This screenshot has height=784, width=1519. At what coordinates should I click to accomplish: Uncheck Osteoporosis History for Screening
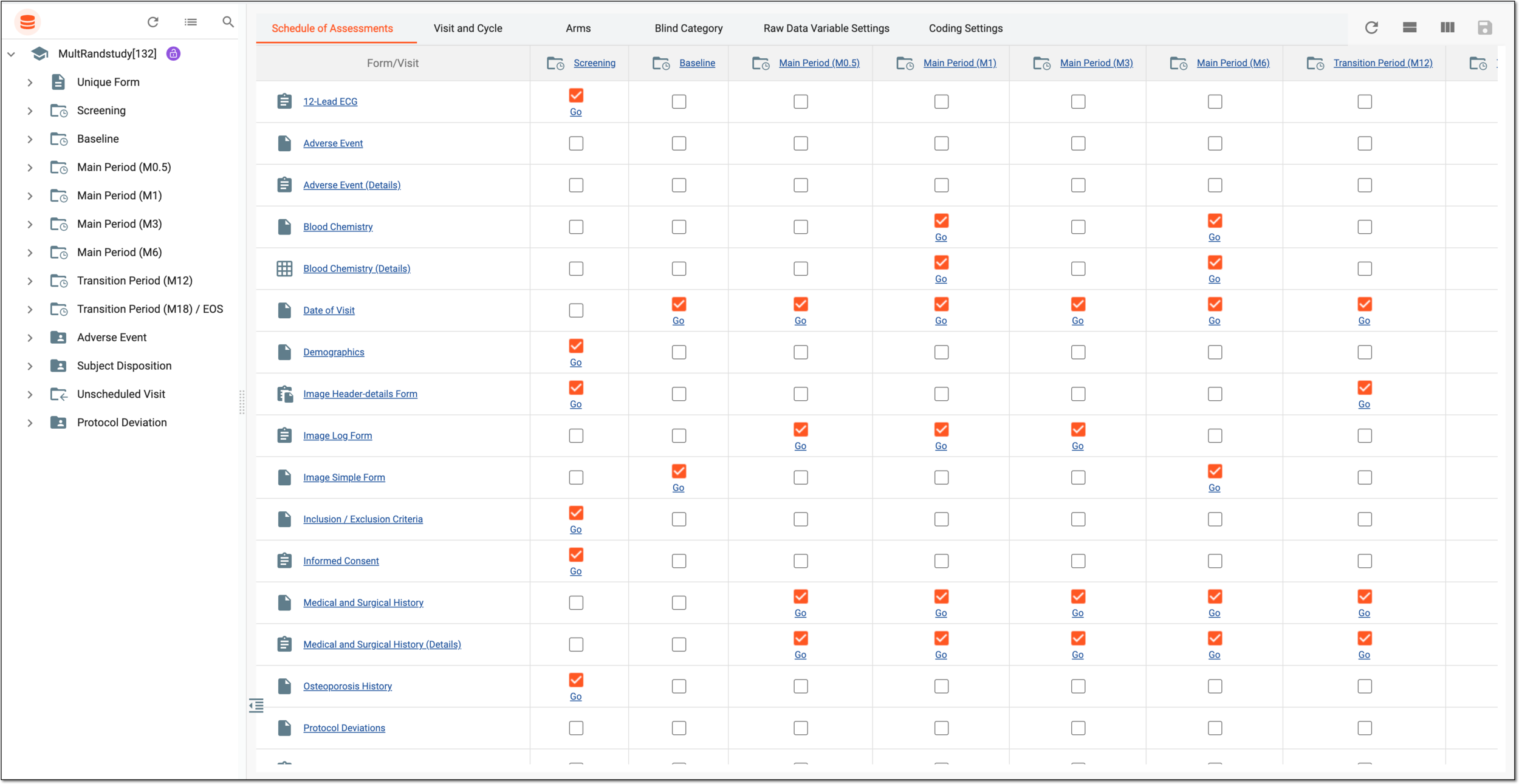click(x=576, y=680)
